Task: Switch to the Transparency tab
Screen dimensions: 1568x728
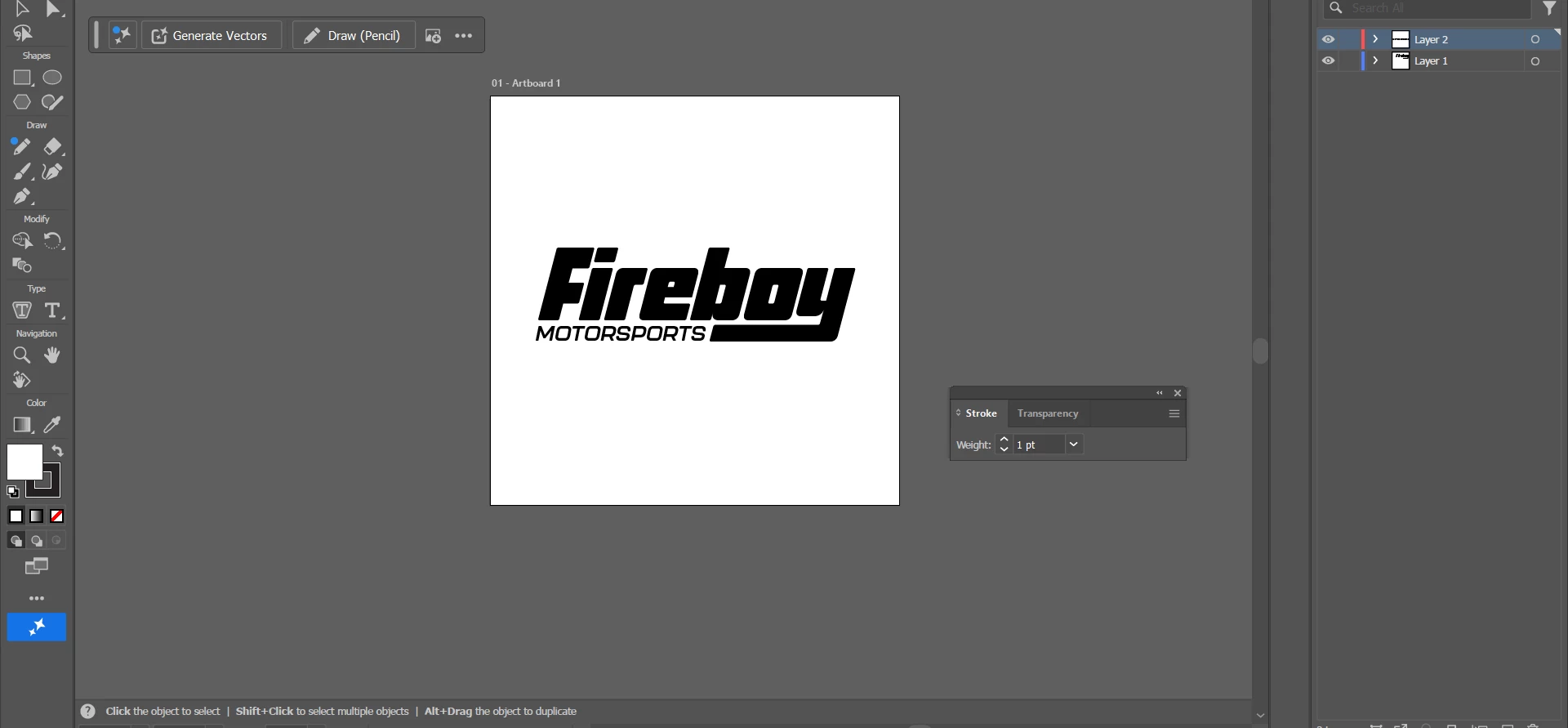Action: point(1048,413)
